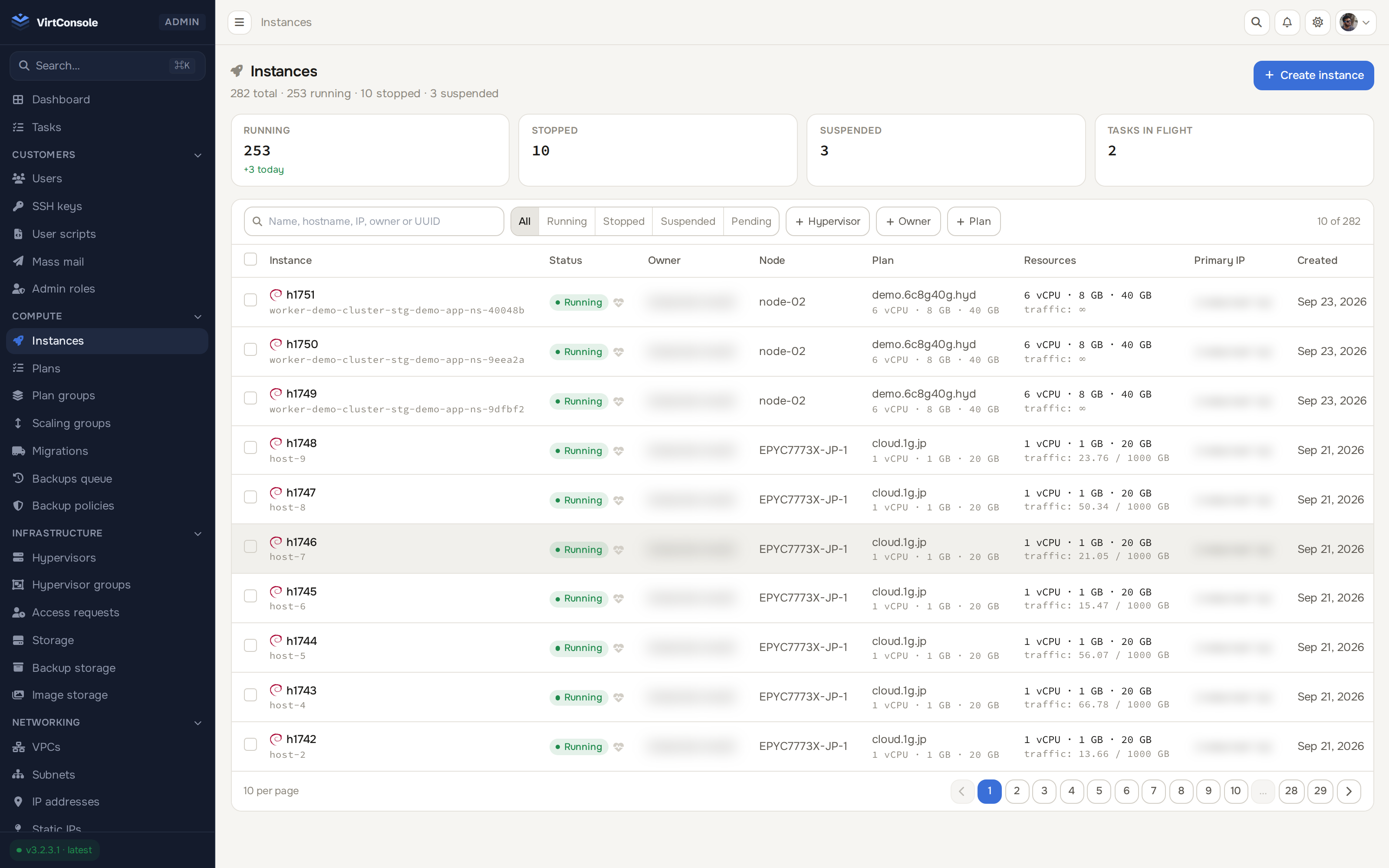1389x868 pixels.
Task: Open User scripts page
Action: 107,233
